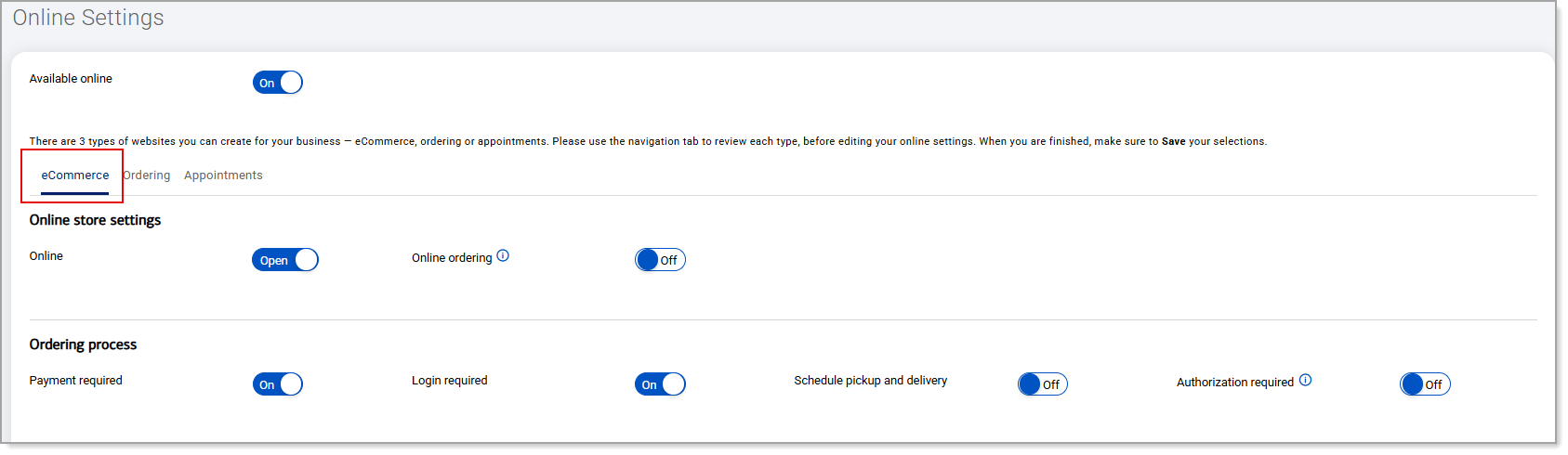The height and width of the screenshot is (455, 1568).
Task: Toggle the Payment required switch
Action: (x=278, y=384)
